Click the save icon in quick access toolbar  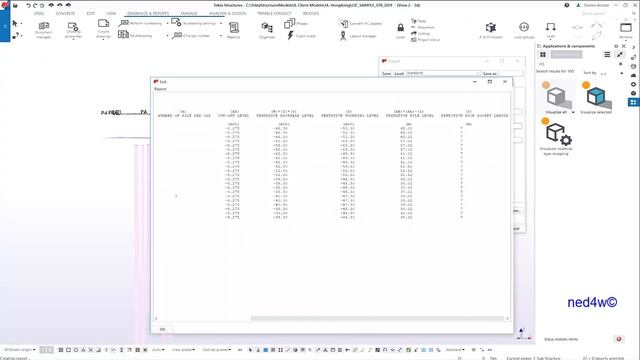click(15, 5)
